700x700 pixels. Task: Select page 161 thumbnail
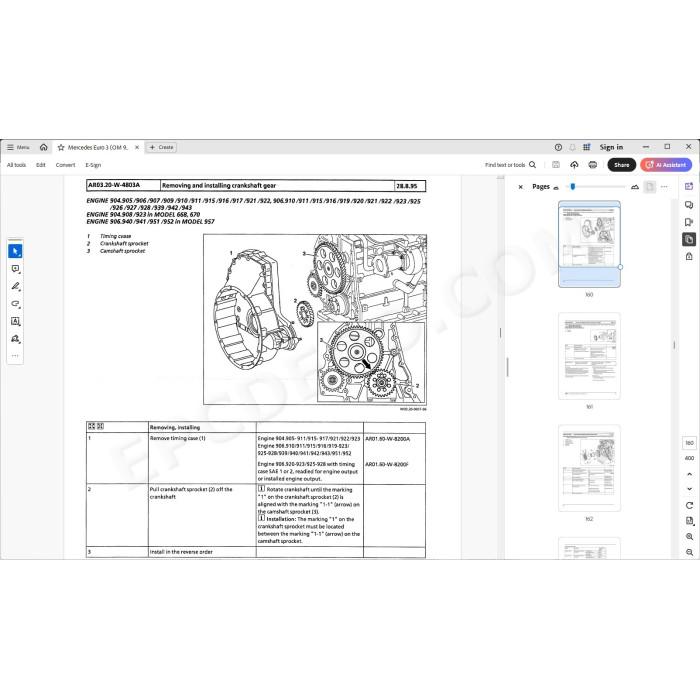tap(589, 356)
